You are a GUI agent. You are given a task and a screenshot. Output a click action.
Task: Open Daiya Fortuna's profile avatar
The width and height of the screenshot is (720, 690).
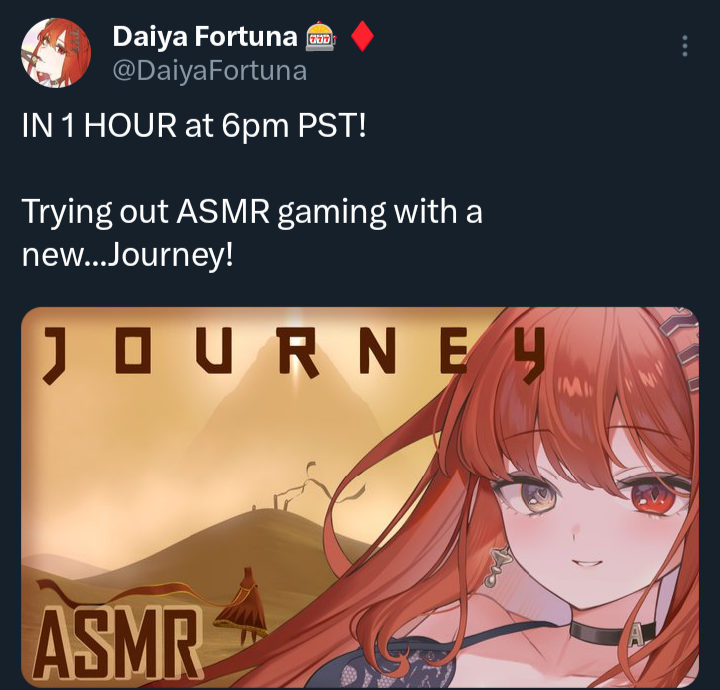click(x=56, y=53)
